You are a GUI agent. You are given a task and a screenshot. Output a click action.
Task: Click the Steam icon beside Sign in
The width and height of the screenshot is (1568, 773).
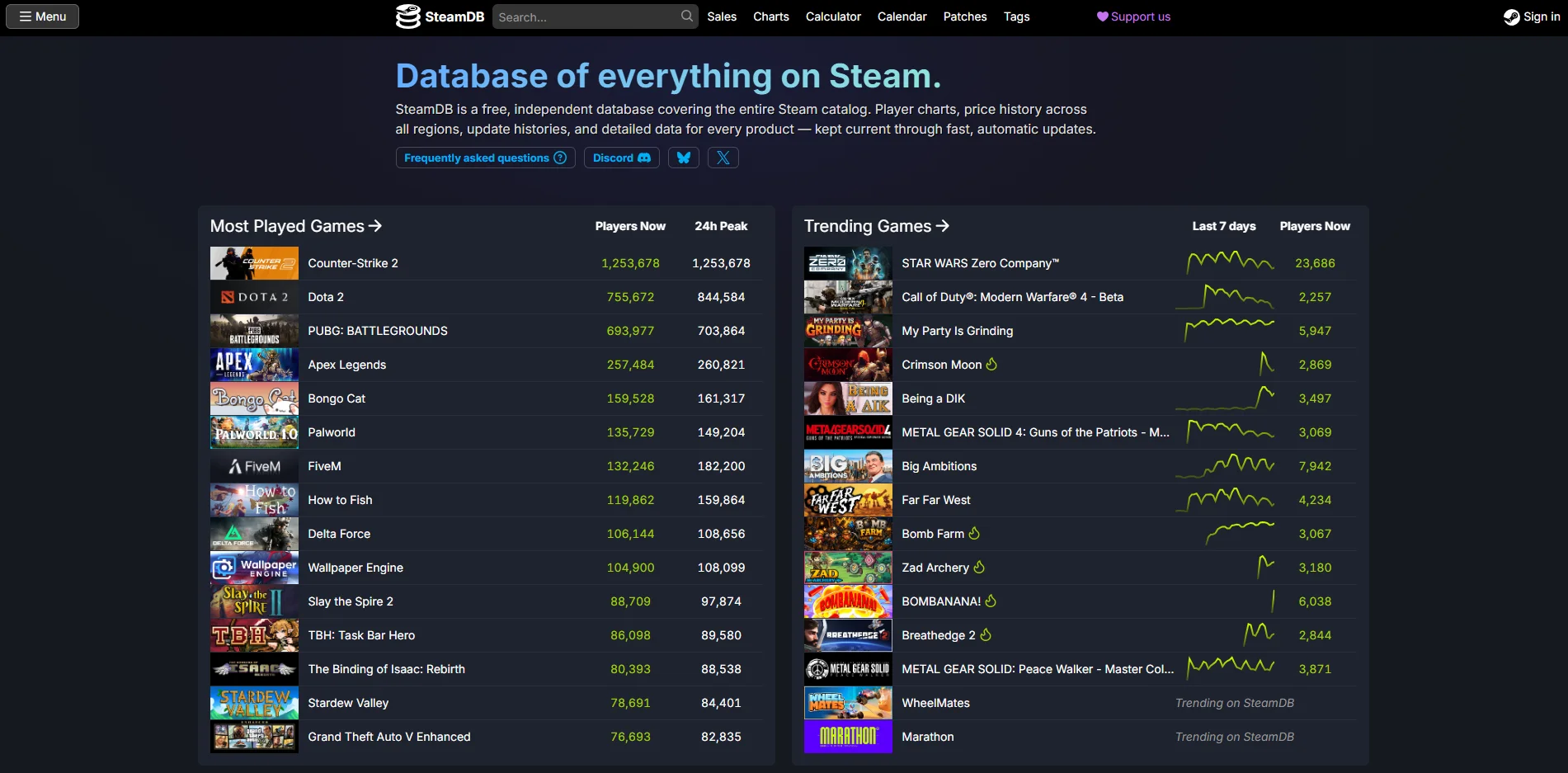pyautogui.click(x=1511, y=16)
